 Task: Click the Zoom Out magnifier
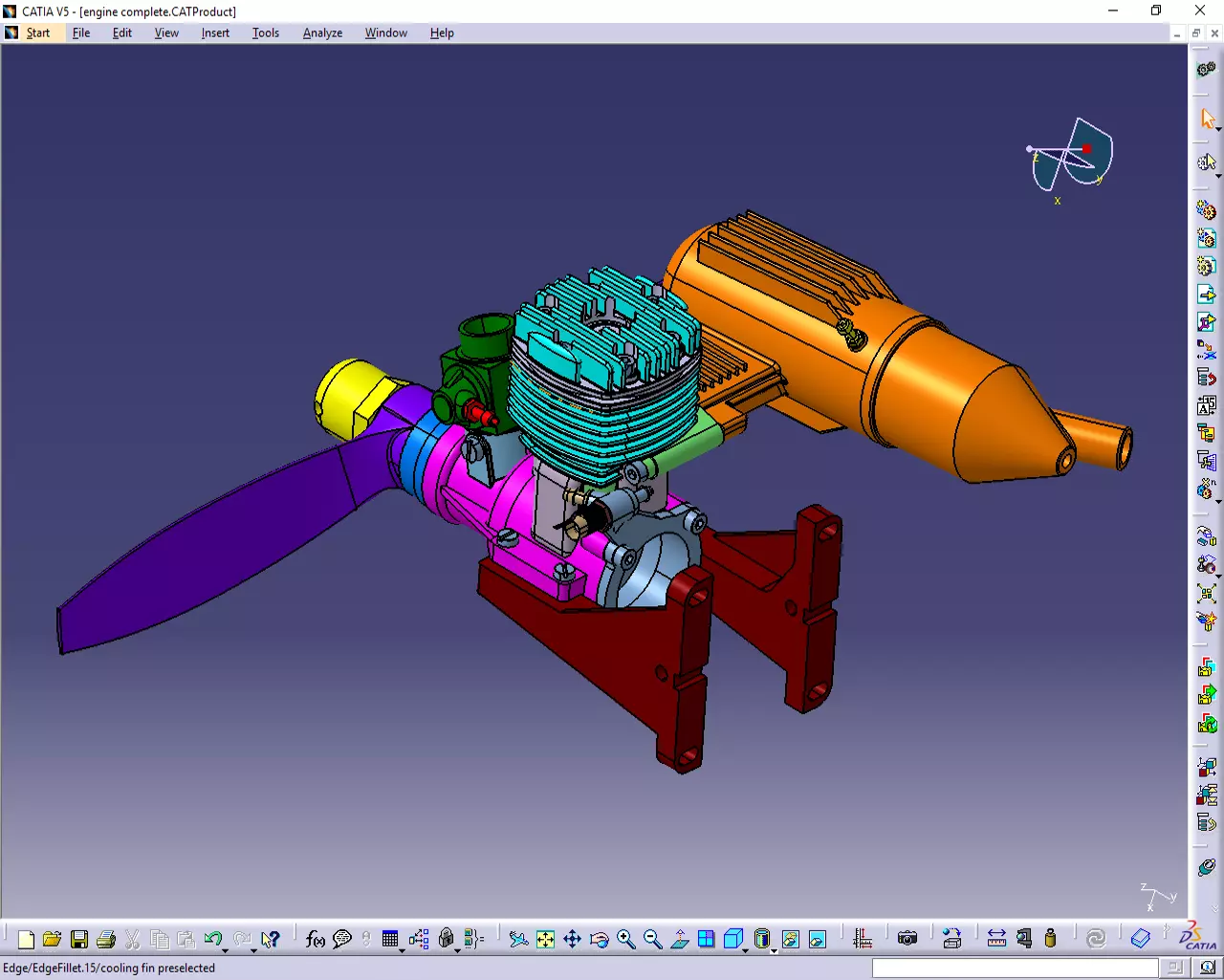[x=652, y=940]
